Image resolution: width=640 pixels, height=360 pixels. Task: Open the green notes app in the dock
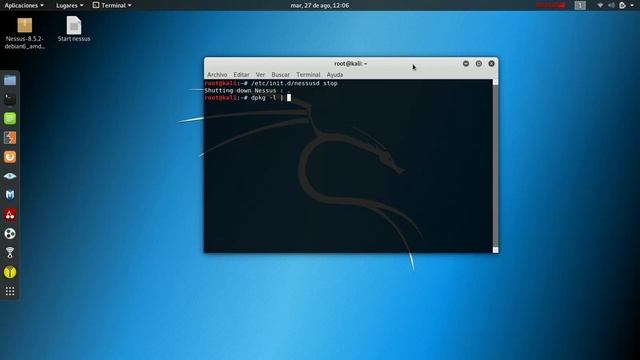coord(10,118)
